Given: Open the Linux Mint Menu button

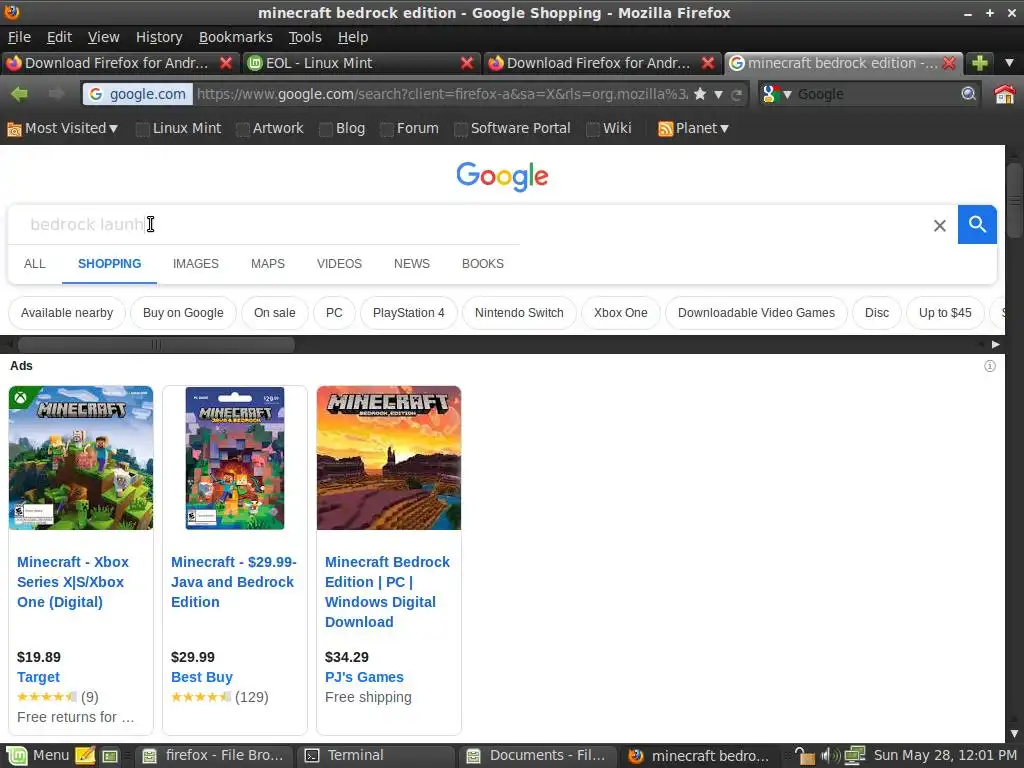Looking at the screenshot, I should point(37,756).
